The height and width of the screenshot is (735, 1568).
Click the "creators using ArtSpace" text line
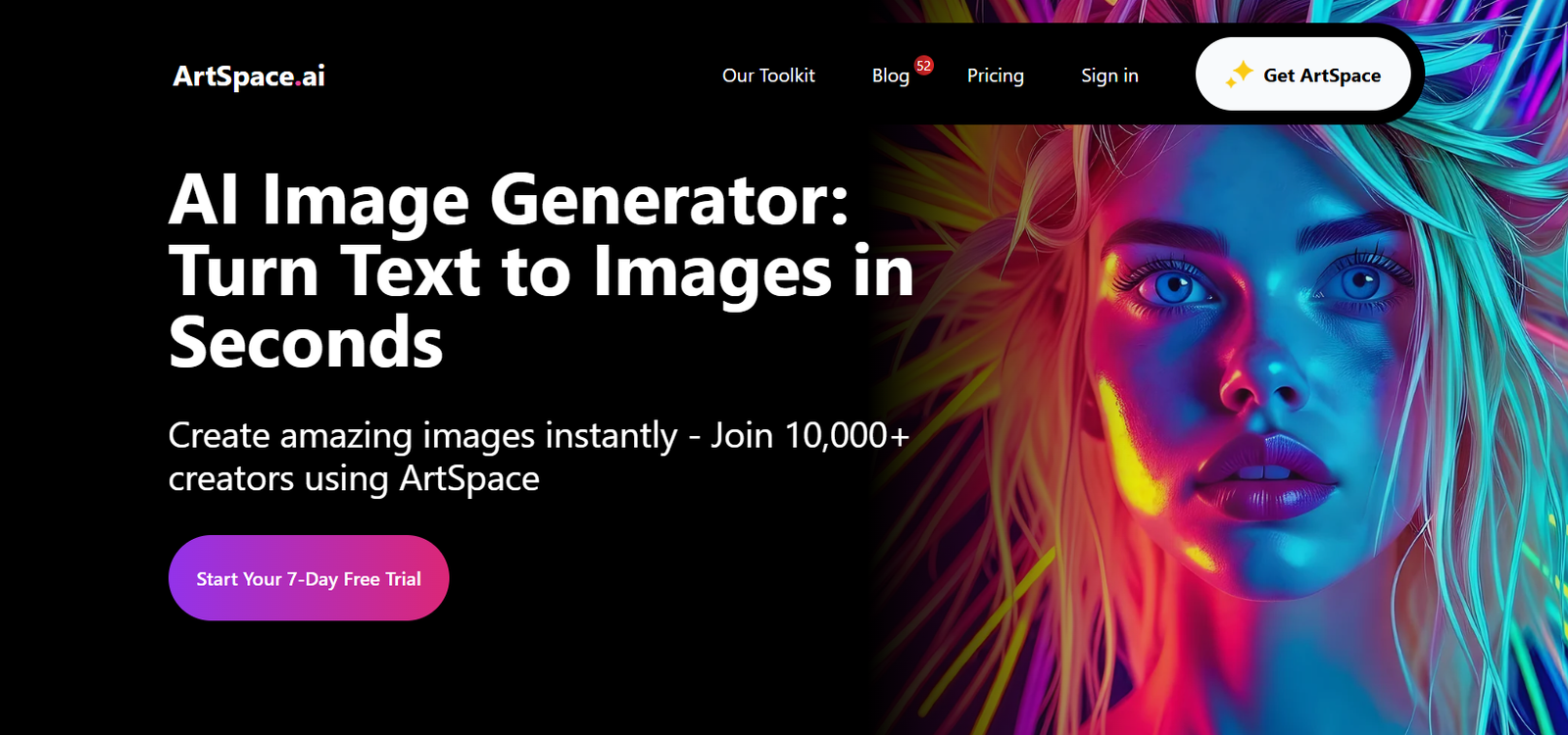click(354, 479)
